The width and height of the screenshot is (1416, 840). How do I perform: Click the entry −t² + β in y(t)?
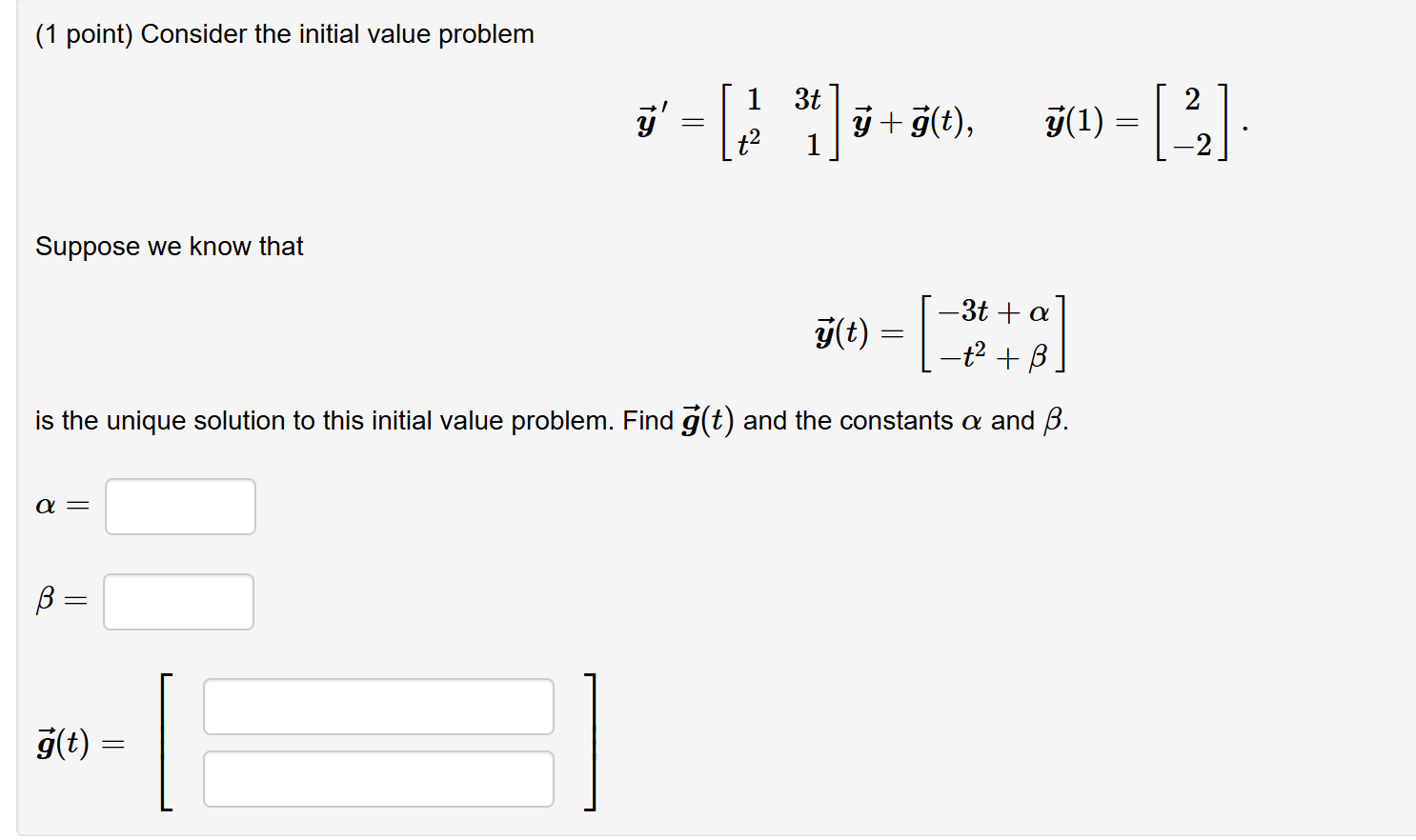(991, 355)
